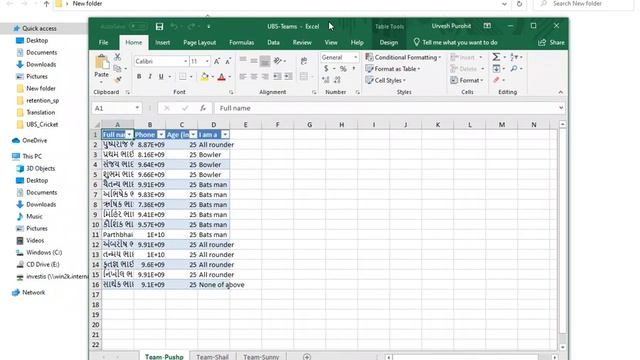
Task: Apply Underline formatting
Action: click(161, 77)
